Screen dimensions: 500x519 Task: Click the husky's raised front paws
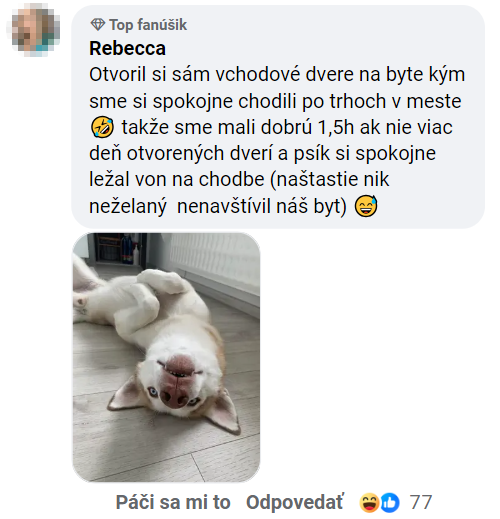[x=162, y=282]
